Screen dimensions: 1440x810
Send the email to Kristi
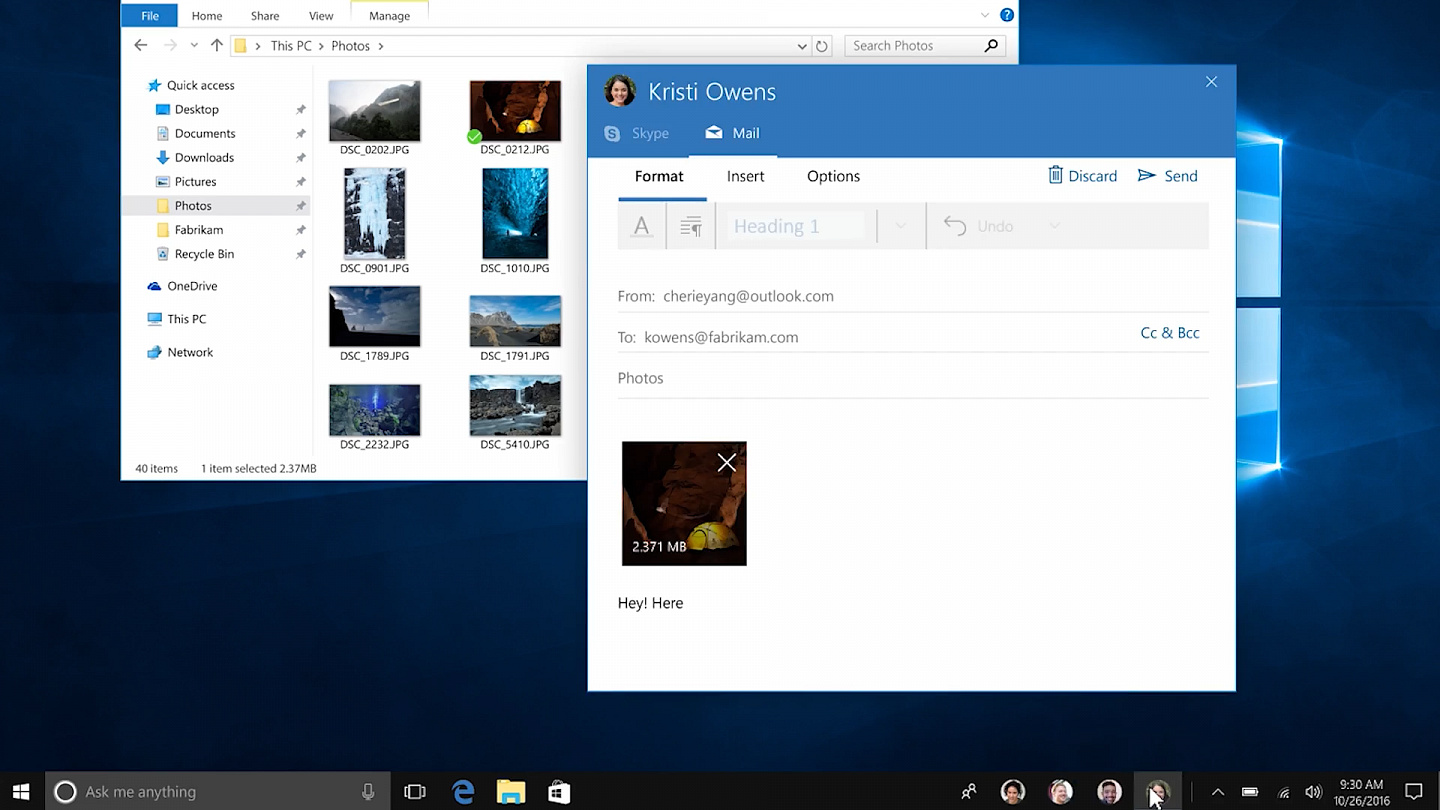pyautogui.click(x=1167, y=176)
